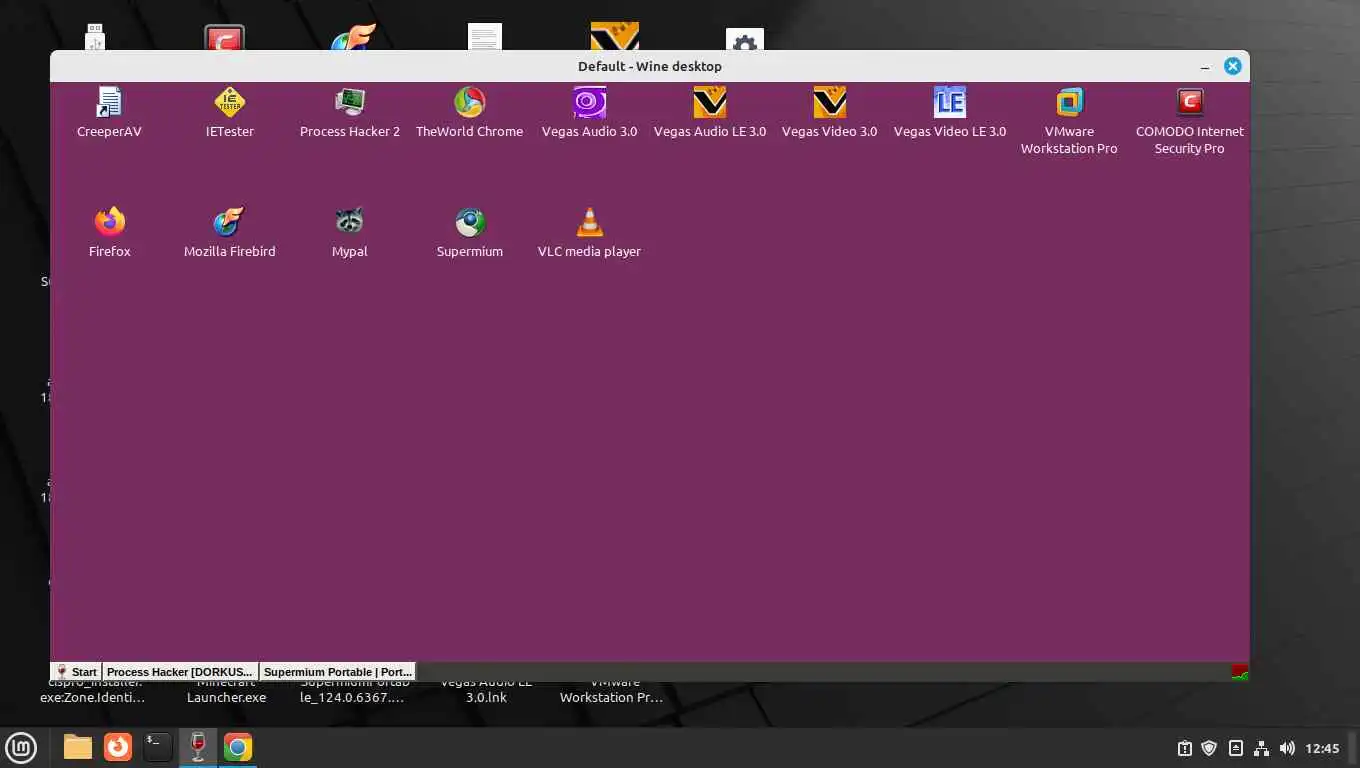Open the removable drives eject tray icon

click(1235, 748)
